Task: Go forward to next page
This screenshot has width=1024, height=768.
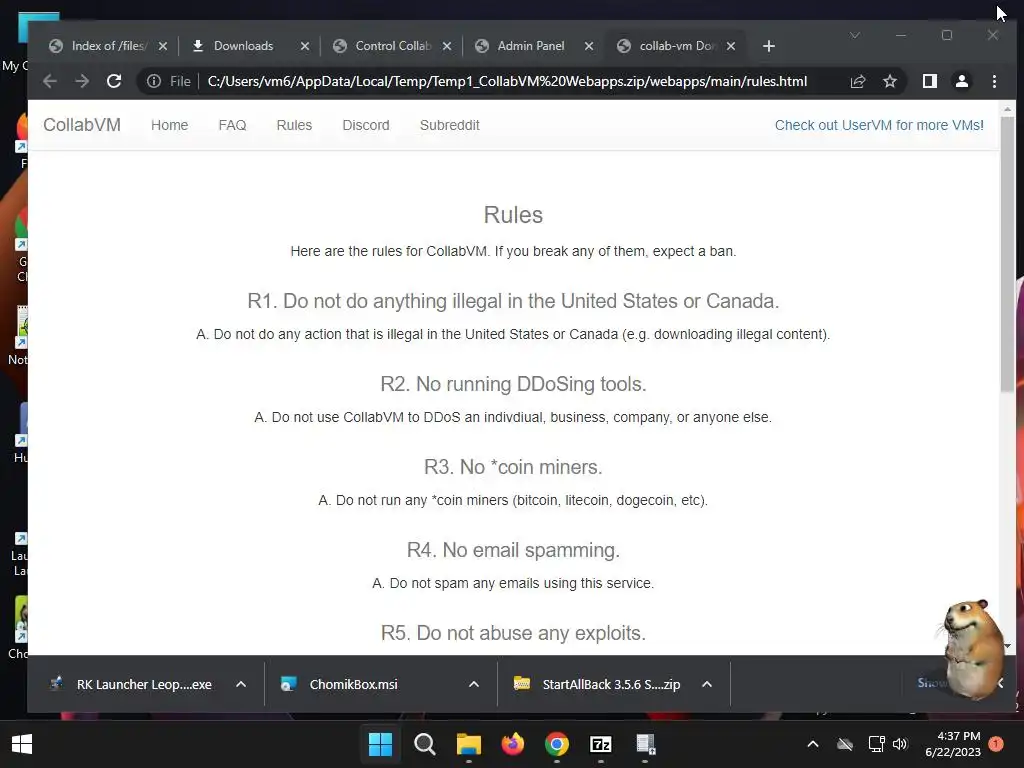Action: click(82, 81)
